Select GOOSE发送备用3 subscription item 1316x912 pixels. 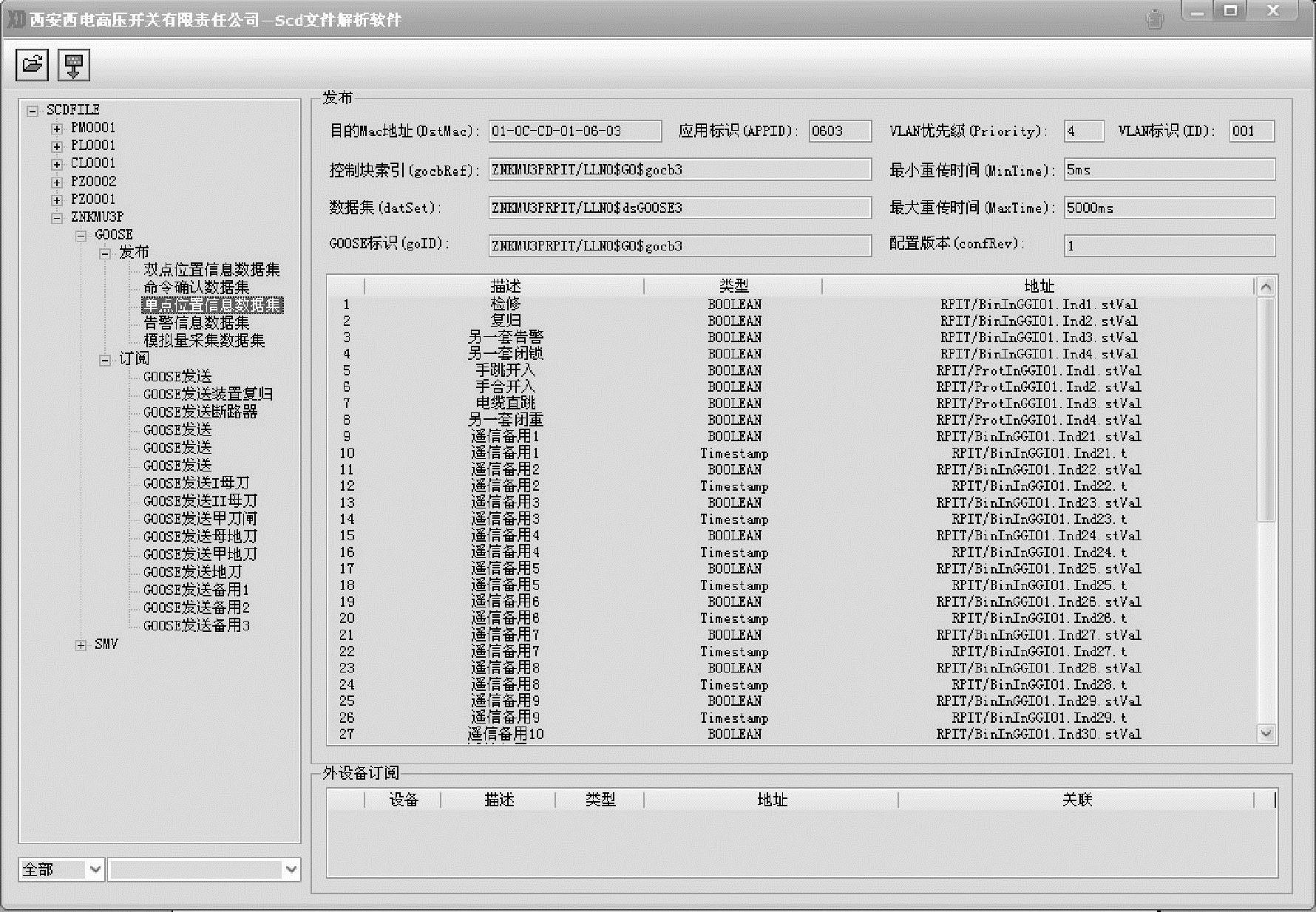click(x=196, y=625)
